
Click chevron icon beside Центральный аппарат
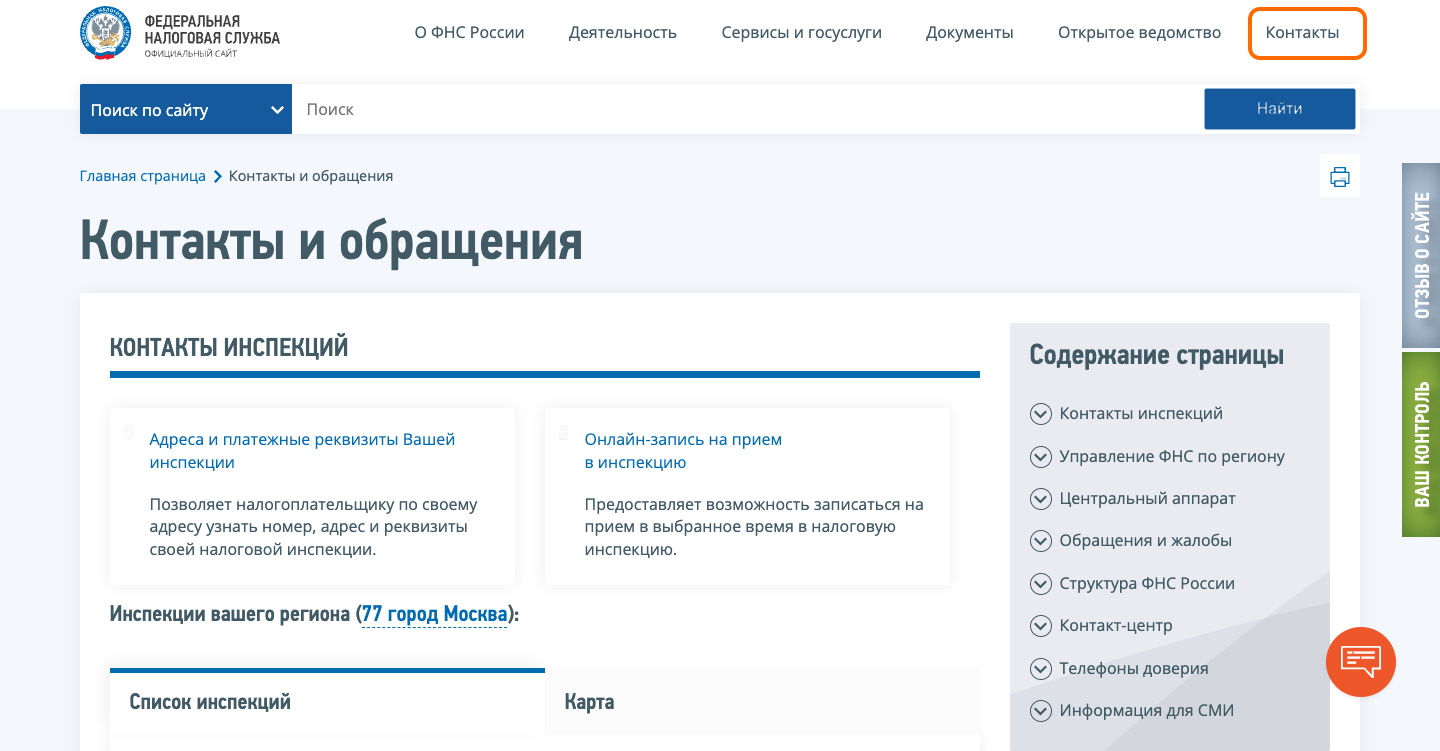pyautogui.click(x=1041, y=499)
